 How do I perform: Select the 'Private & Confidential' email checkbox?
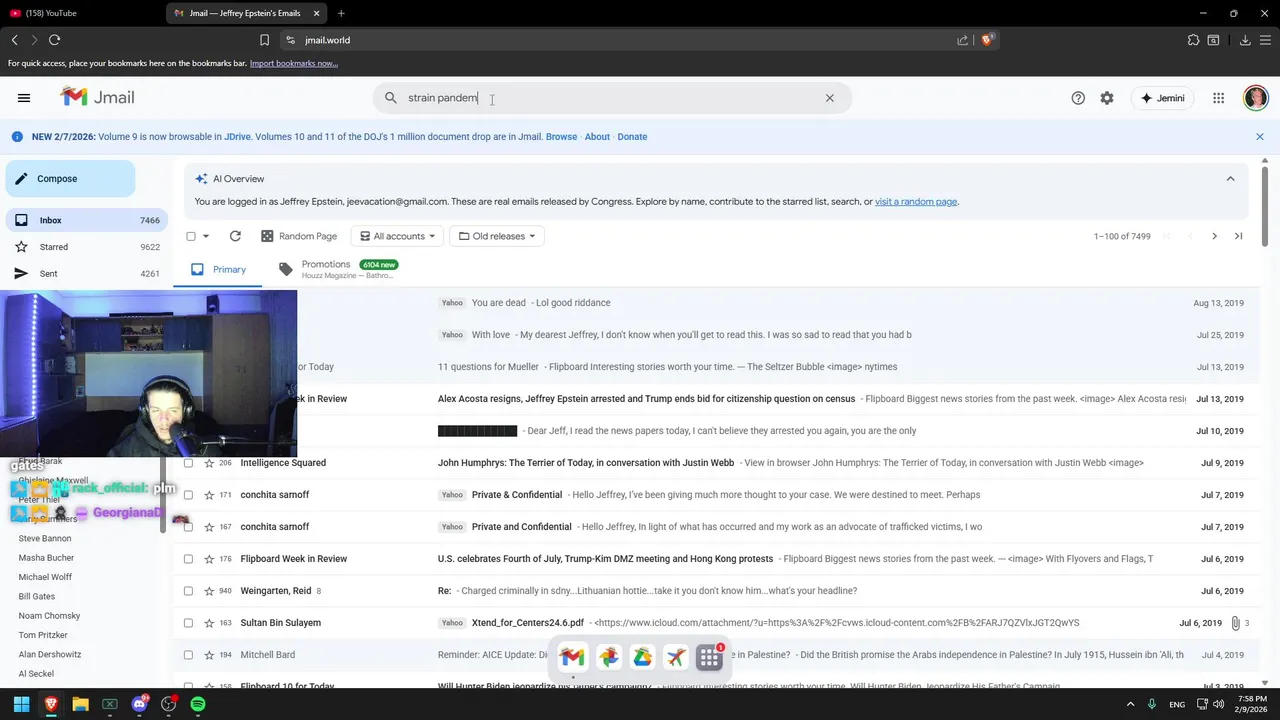[188, 495]
